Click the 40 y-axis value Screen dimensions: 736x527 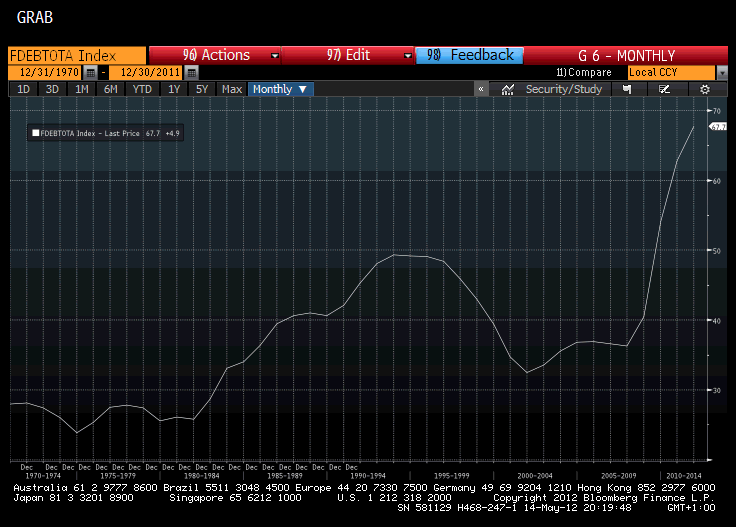tap(717, 321)
